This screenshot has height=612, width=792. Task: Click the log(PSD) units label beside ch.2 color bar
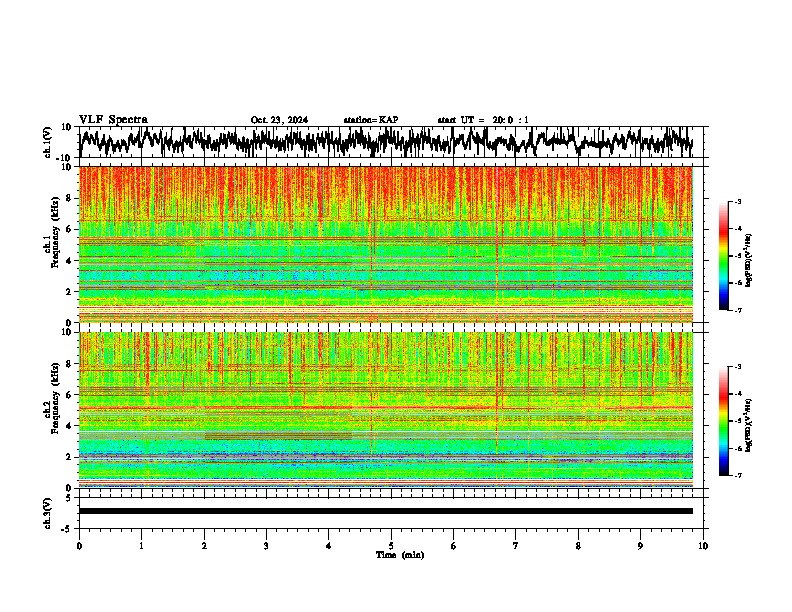tap(749, 426)
